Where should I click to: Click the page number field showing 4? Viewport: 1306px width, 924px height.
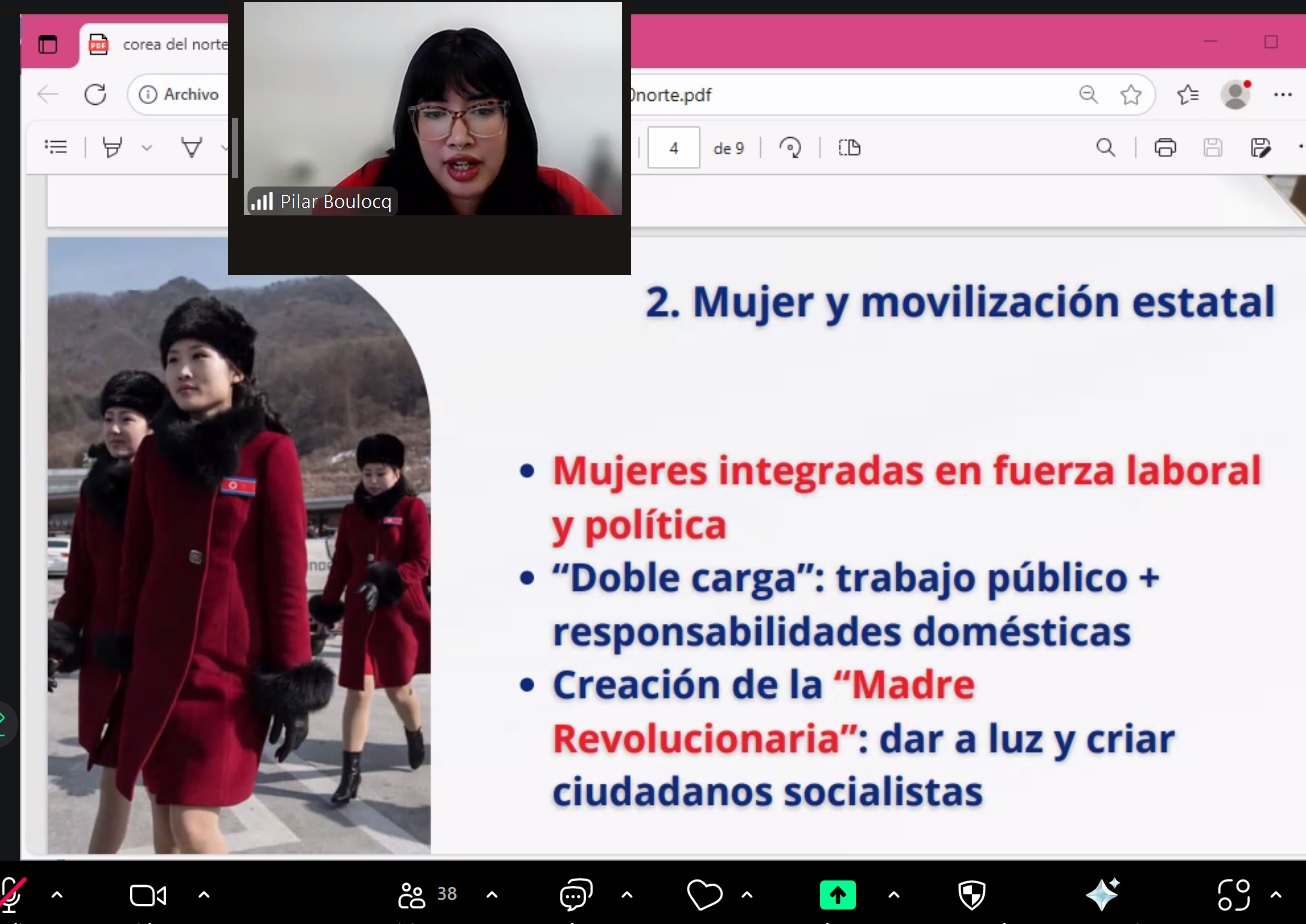click(x=673, y=148)
